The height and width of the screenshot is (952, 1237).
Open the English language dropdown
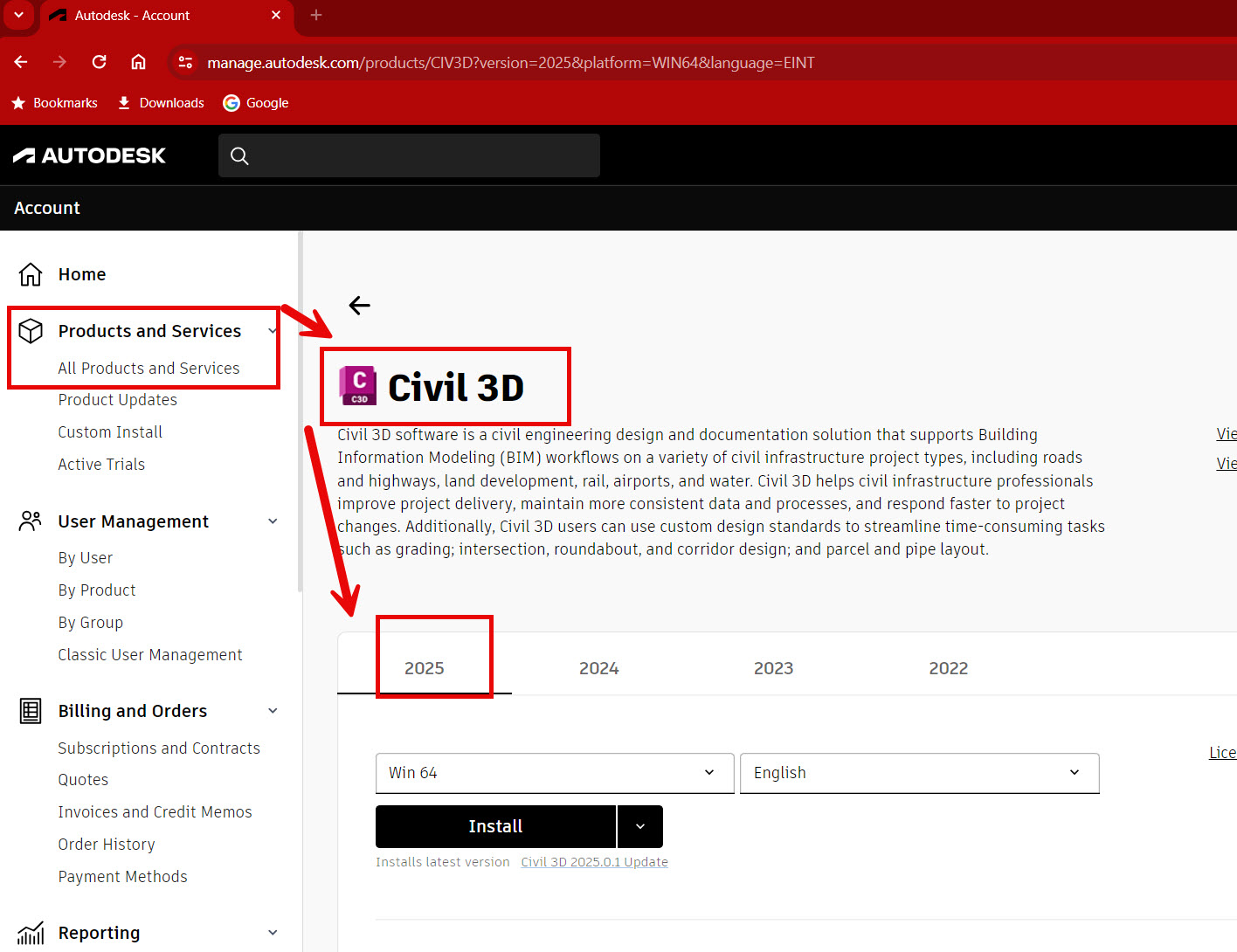pyautogui.click(x=919, y=773)
